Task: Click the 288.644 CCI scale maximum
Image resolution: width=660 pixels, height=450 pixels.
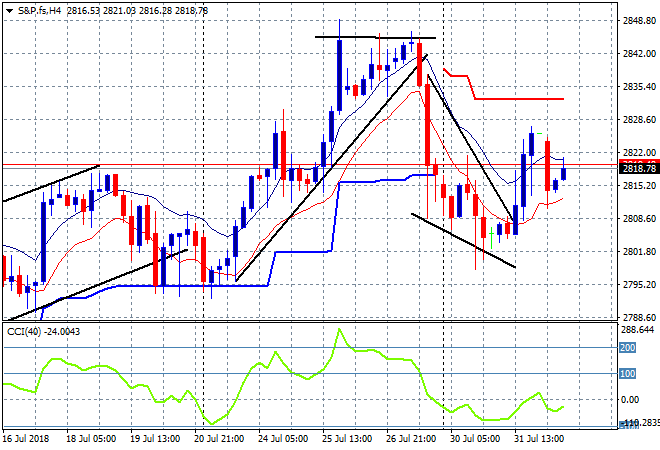Action: [637, 330]
